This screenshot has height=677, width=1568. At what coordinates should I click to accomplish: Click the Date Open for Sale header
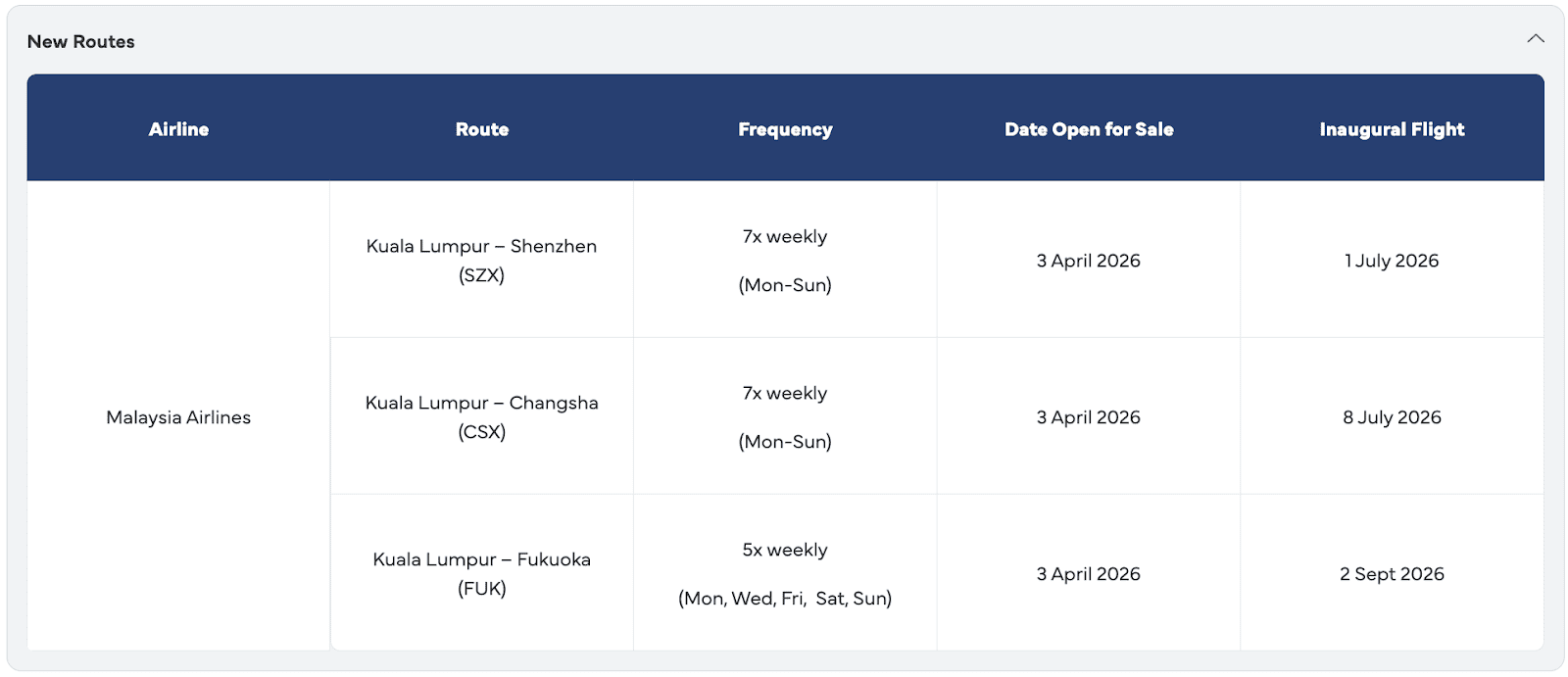(x=1089, y=129)
